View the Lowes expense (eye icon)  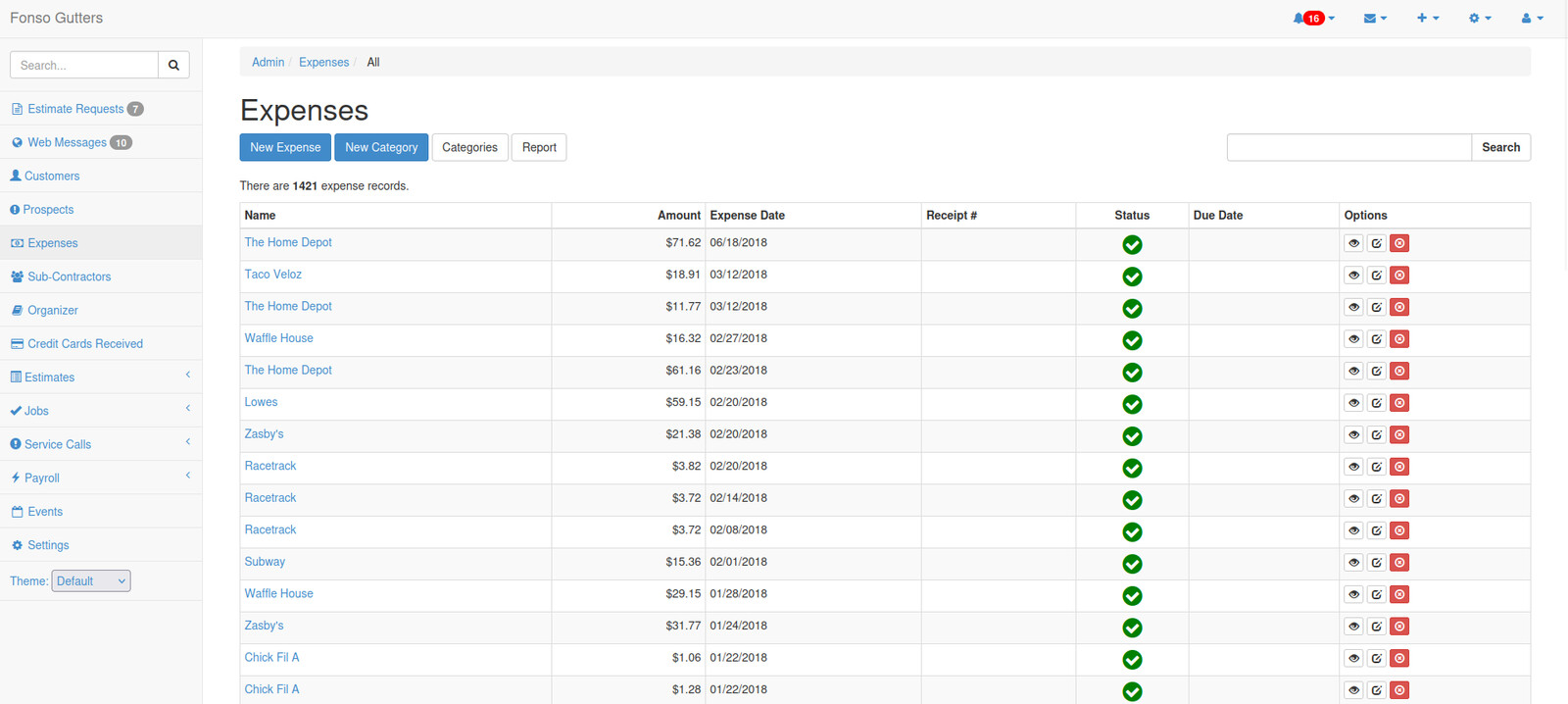(1353, 403)
